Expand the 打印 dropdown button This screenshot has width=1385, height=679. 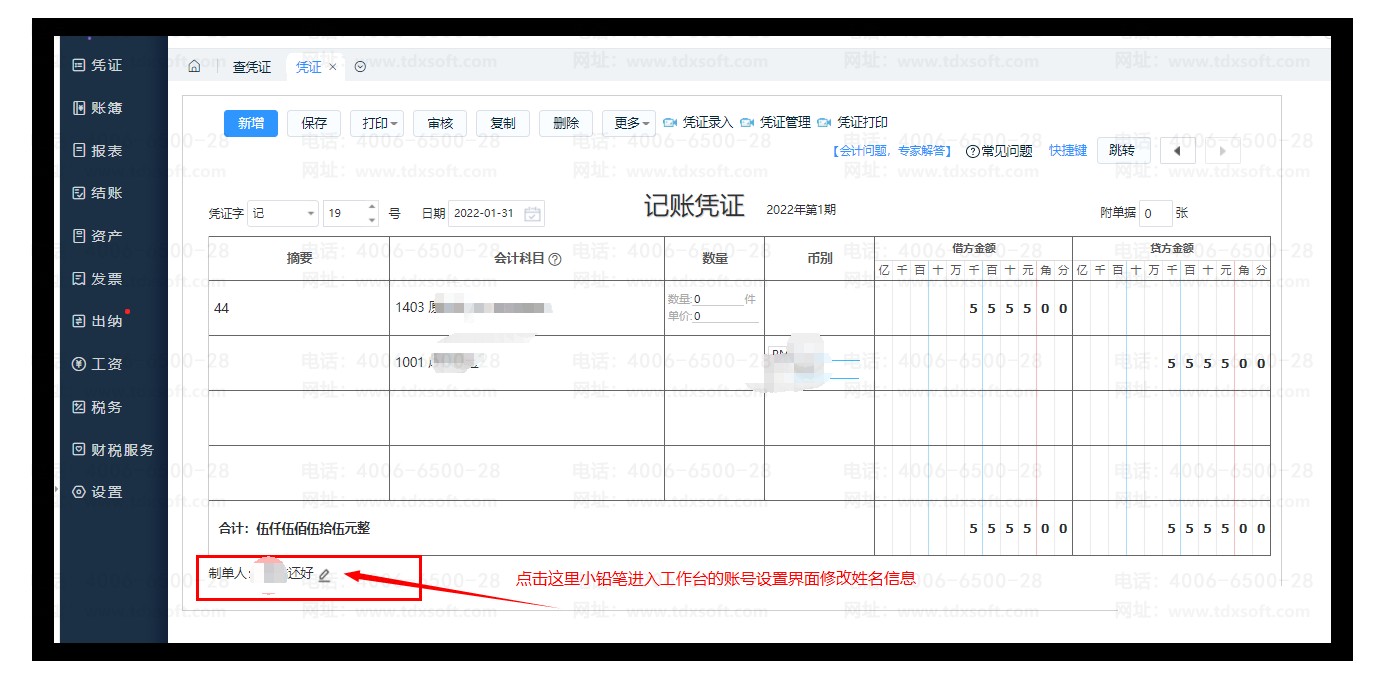[379, 123]
